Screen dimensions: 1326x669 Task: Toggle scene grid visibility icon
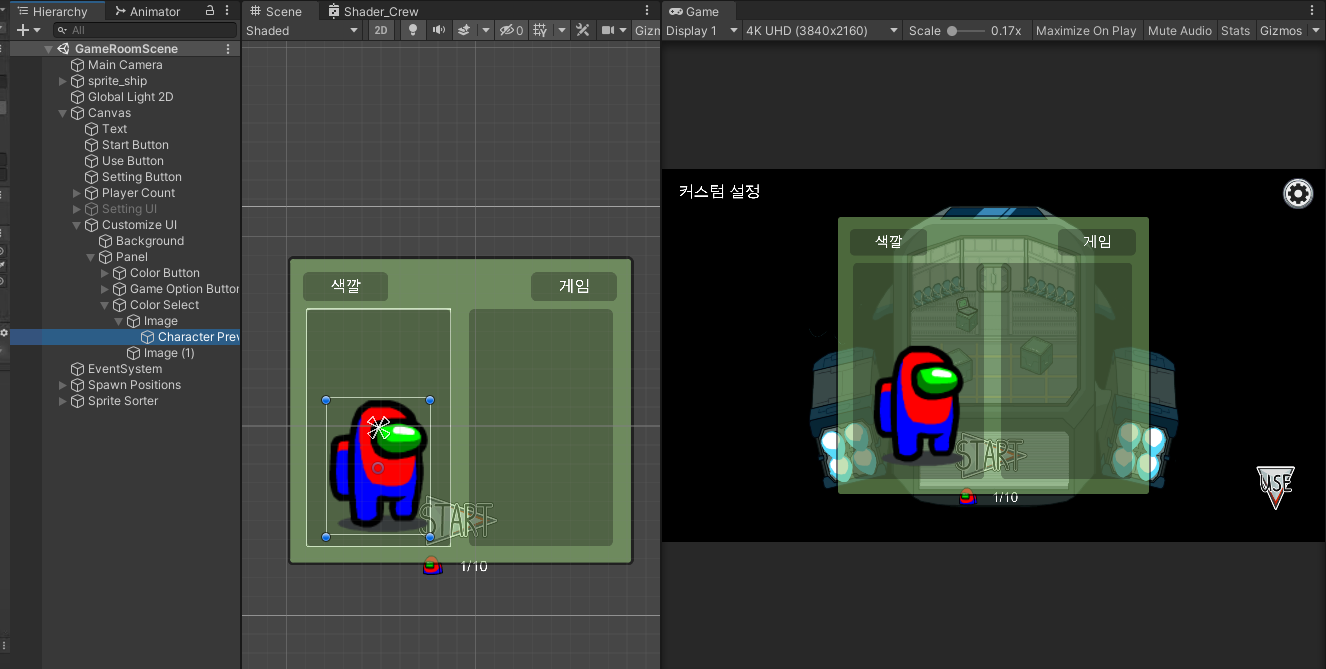540,30
